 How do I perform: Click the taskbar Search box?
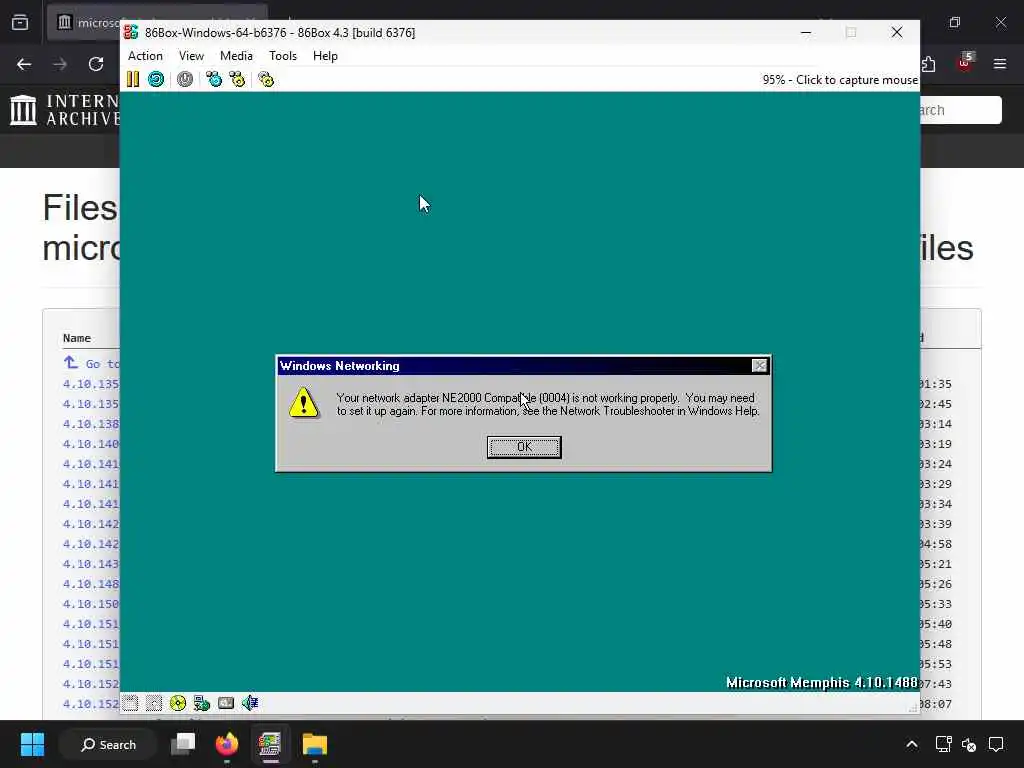108,744
